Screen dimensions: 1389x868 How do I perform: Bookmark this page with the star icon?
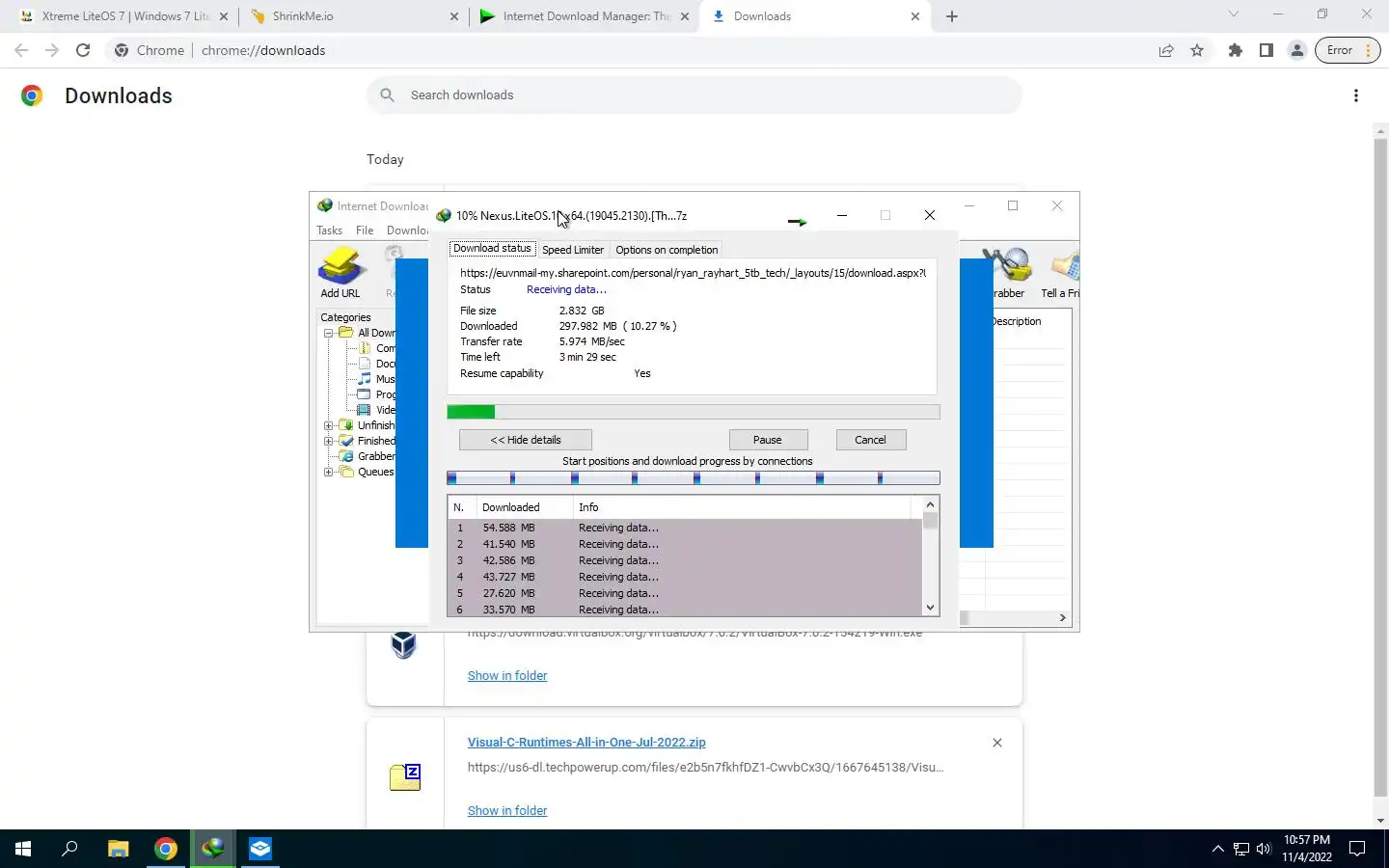coord(1197,50)
